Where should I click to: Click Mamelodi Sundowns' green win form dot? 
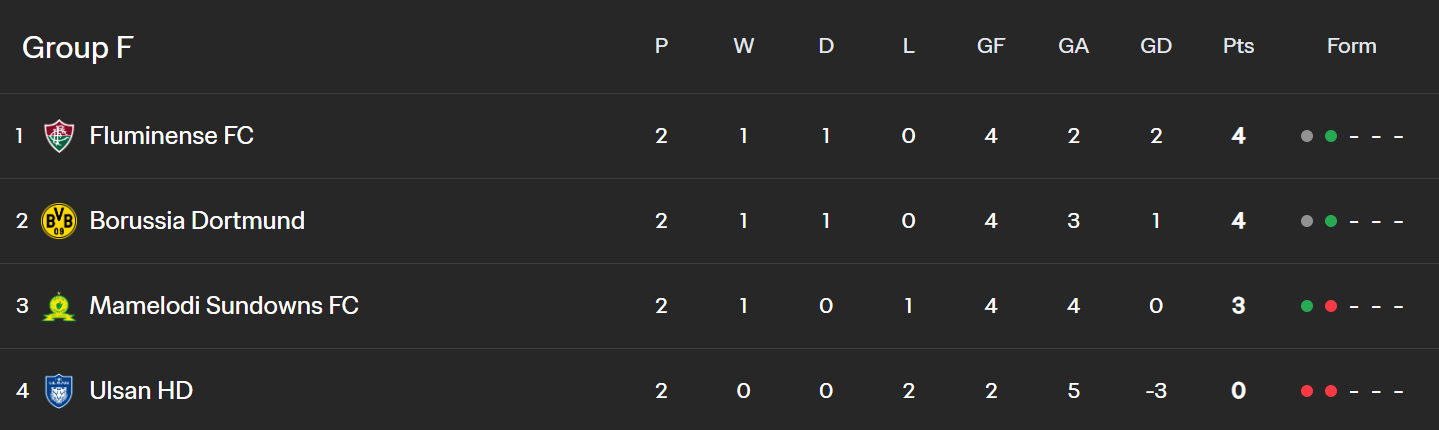pyautogui.click(x=1307, y=306)
